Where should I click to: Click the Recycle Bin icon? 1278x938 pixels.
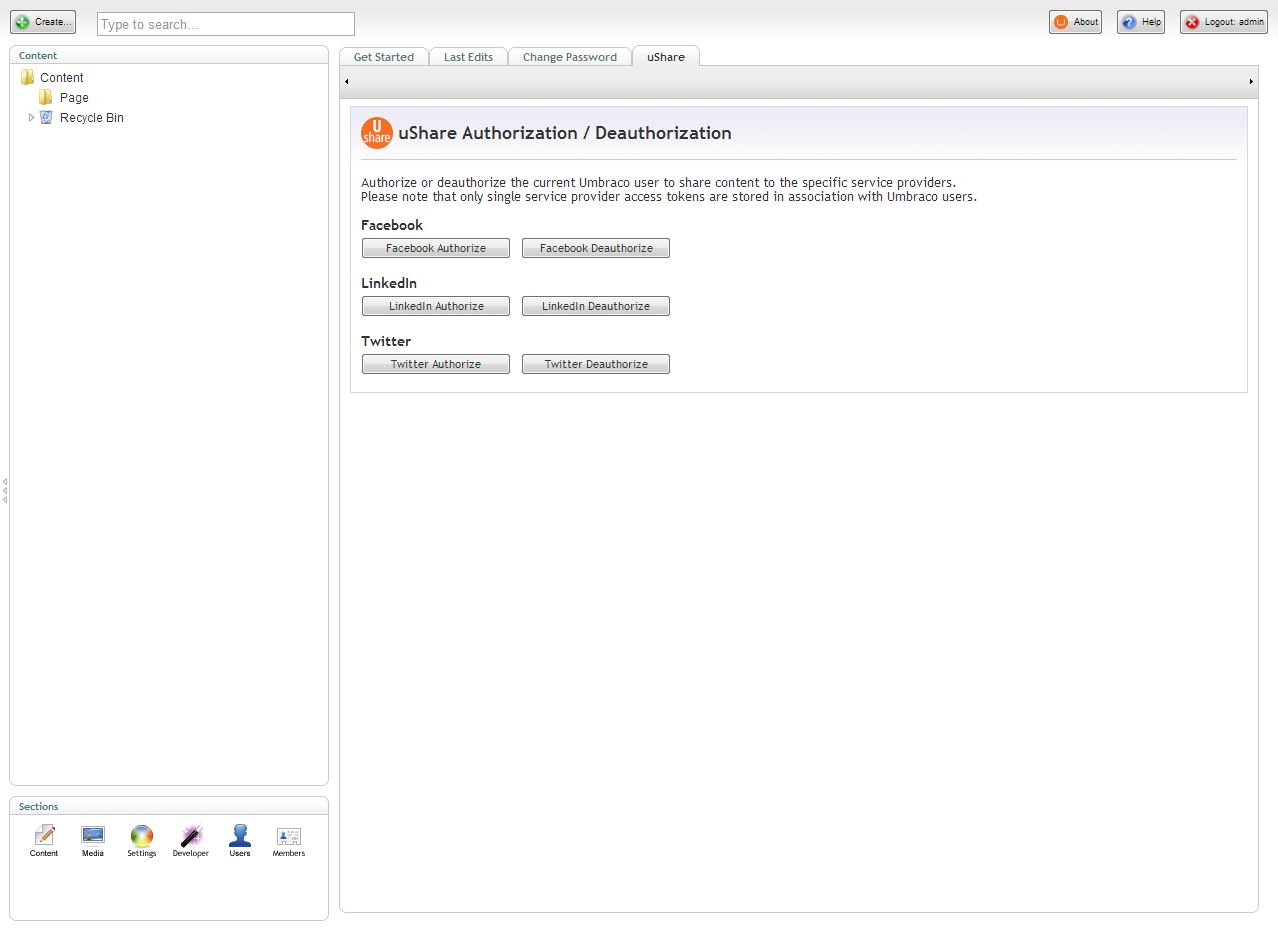click(x=46, y=117)
